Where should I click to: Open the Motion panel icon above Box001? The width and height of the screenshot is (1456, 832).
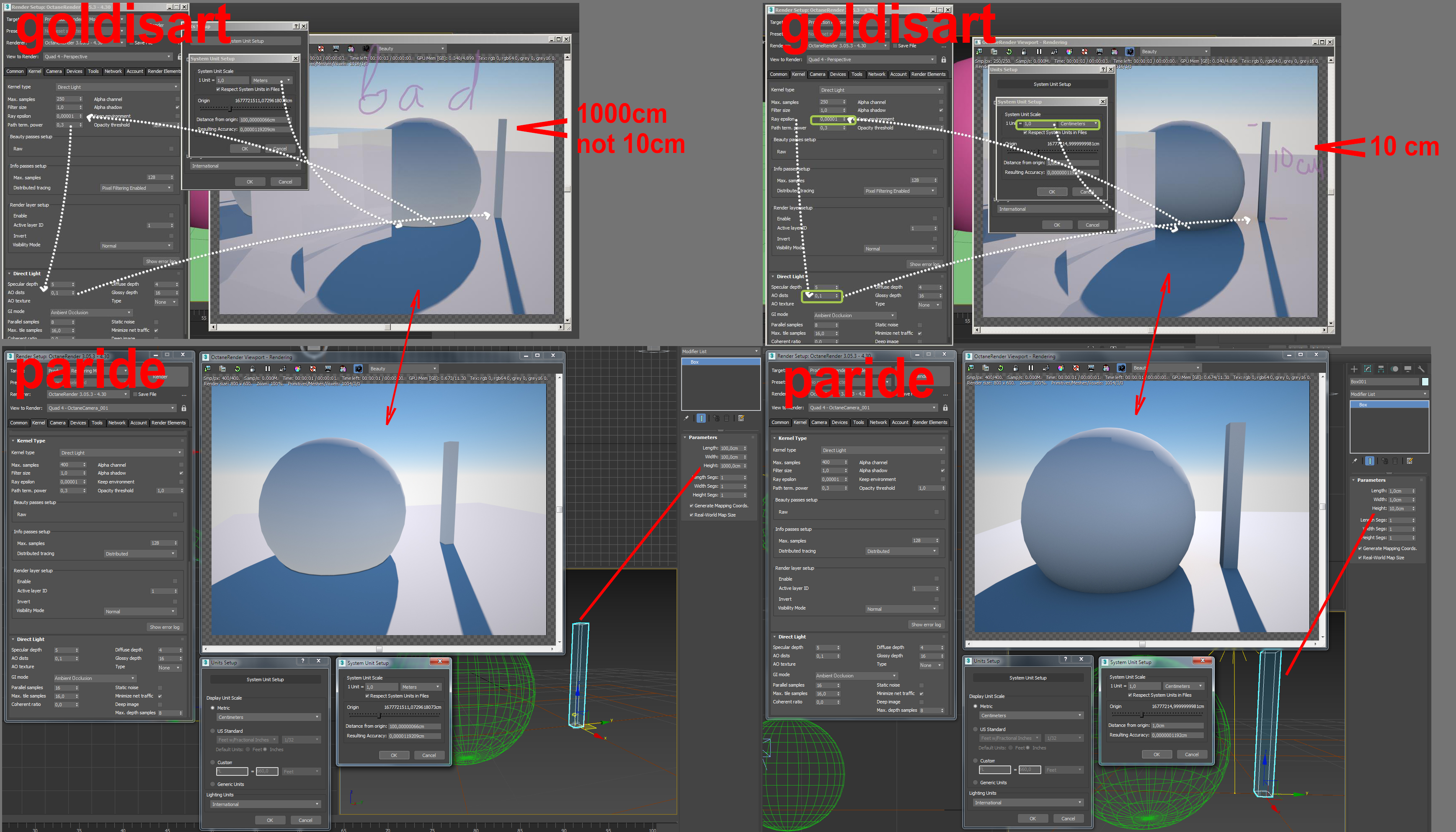tap(1394, 369)
